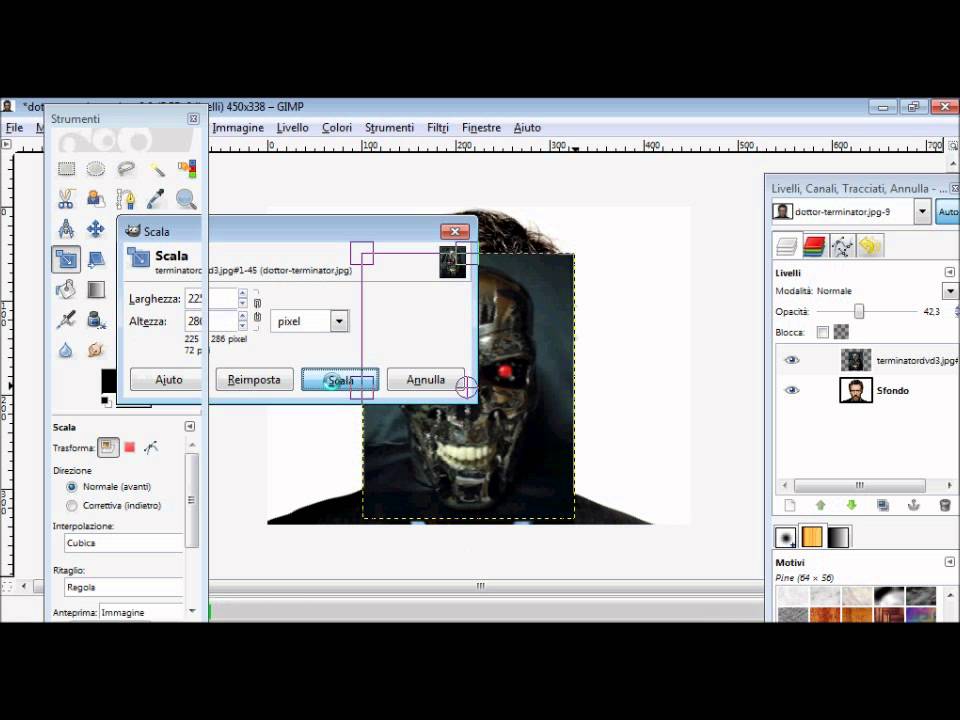Duplicate the current layer
The height and width of the screenshot is (720, 960).
pyautogui.click(x=883, y=505)
